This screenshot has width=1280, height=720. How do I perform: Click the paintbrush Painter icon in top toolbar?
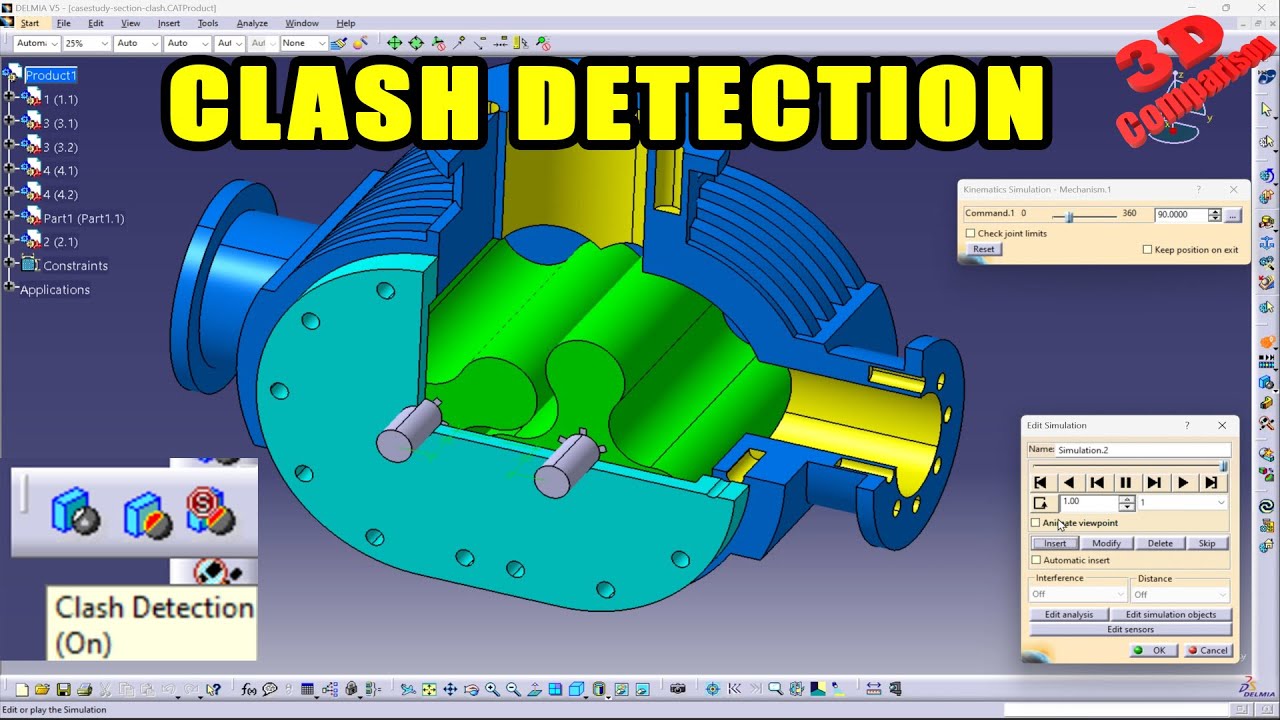(339, 43)
